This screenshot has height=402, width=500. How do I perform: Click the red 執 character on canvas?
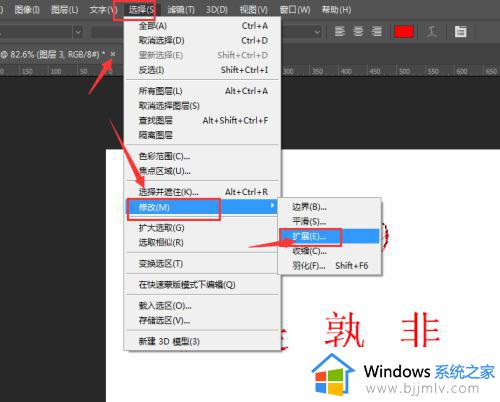pyautogui.click(x=344, y=330)
